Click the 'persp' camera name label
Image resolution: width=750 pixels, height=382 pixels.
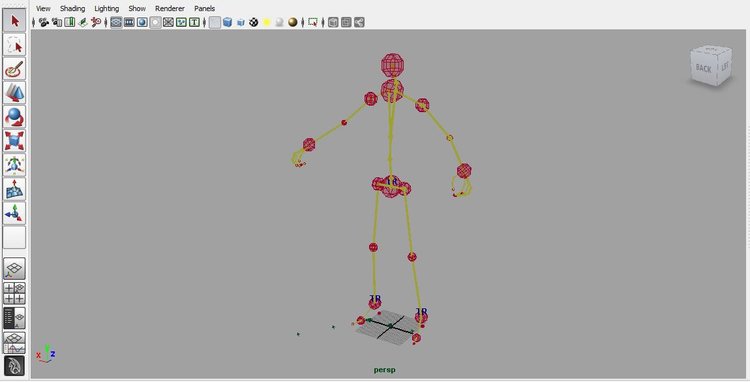tap(385, 370)
